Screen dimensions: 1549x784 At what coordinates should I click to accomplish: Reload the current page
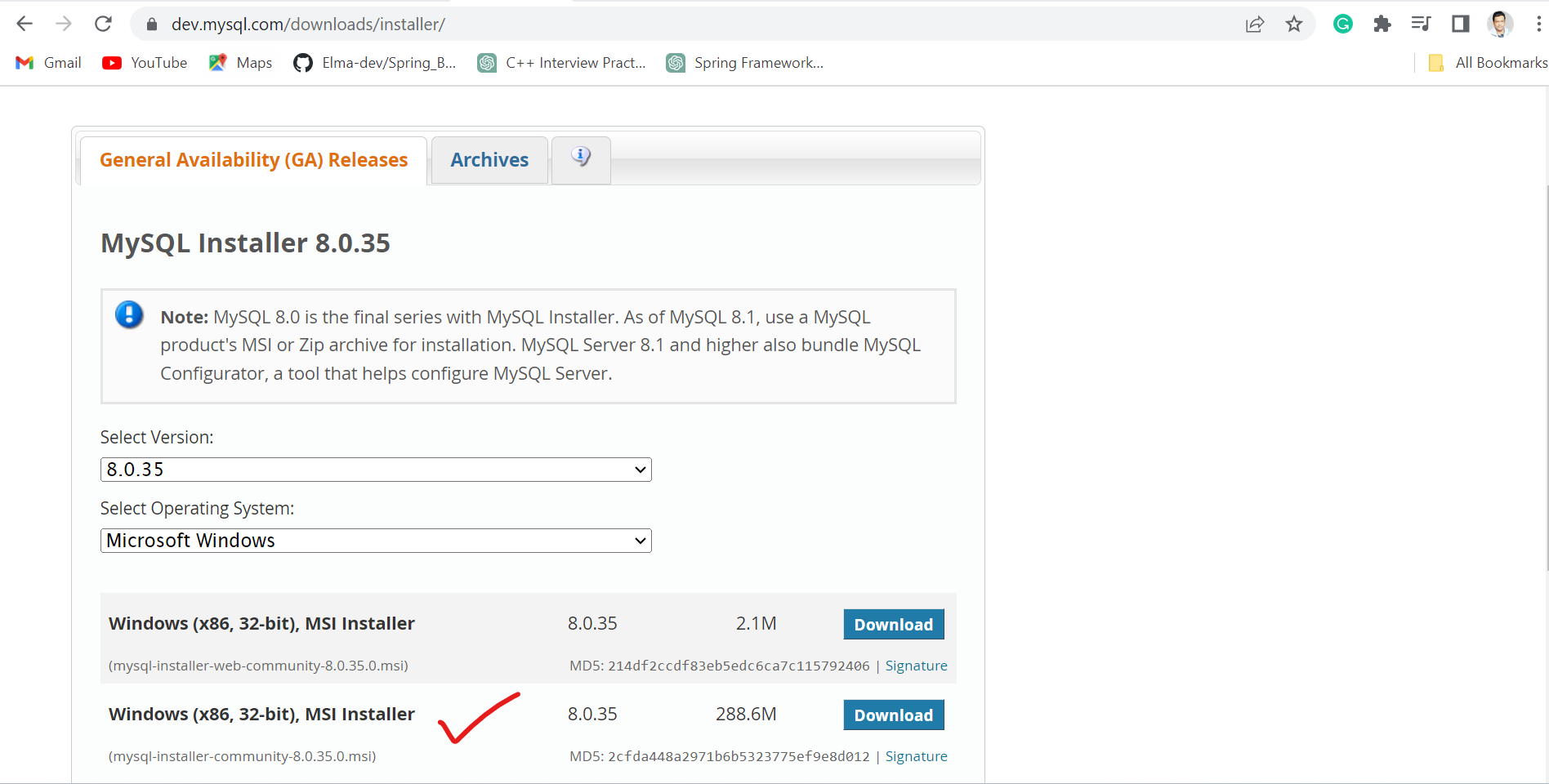coord(103,24)
